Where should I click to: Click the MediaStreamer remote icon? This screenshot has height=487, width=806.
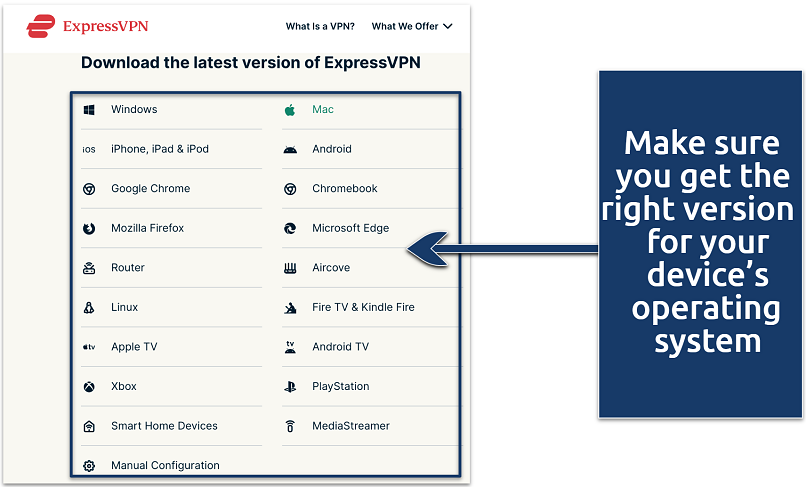[x=290, y=426]
